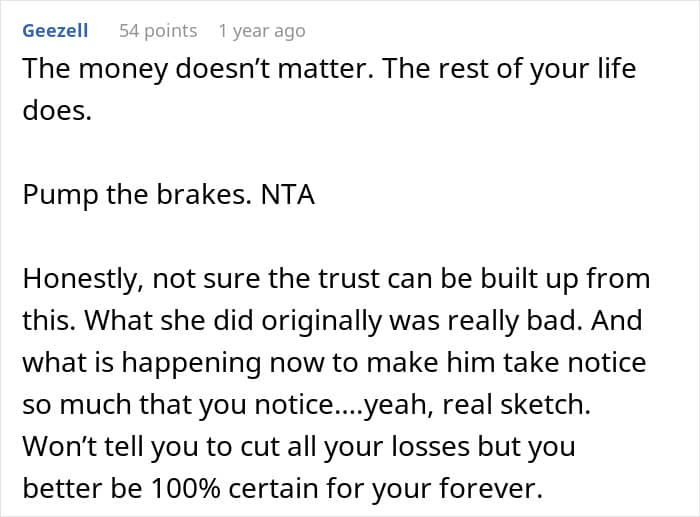Click the word 'does.' on second line

click(57, 110)
